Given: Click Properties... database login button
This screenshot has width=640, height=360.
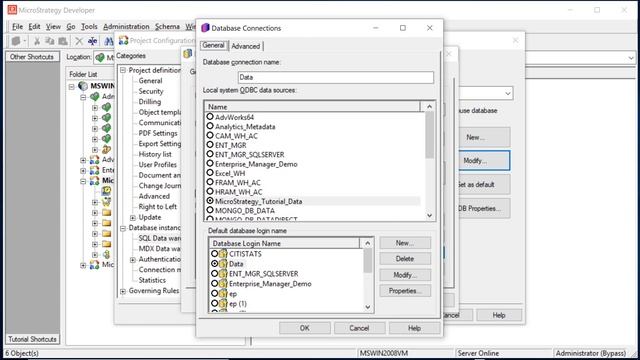Looking at the screenshot, I should 405,291.
